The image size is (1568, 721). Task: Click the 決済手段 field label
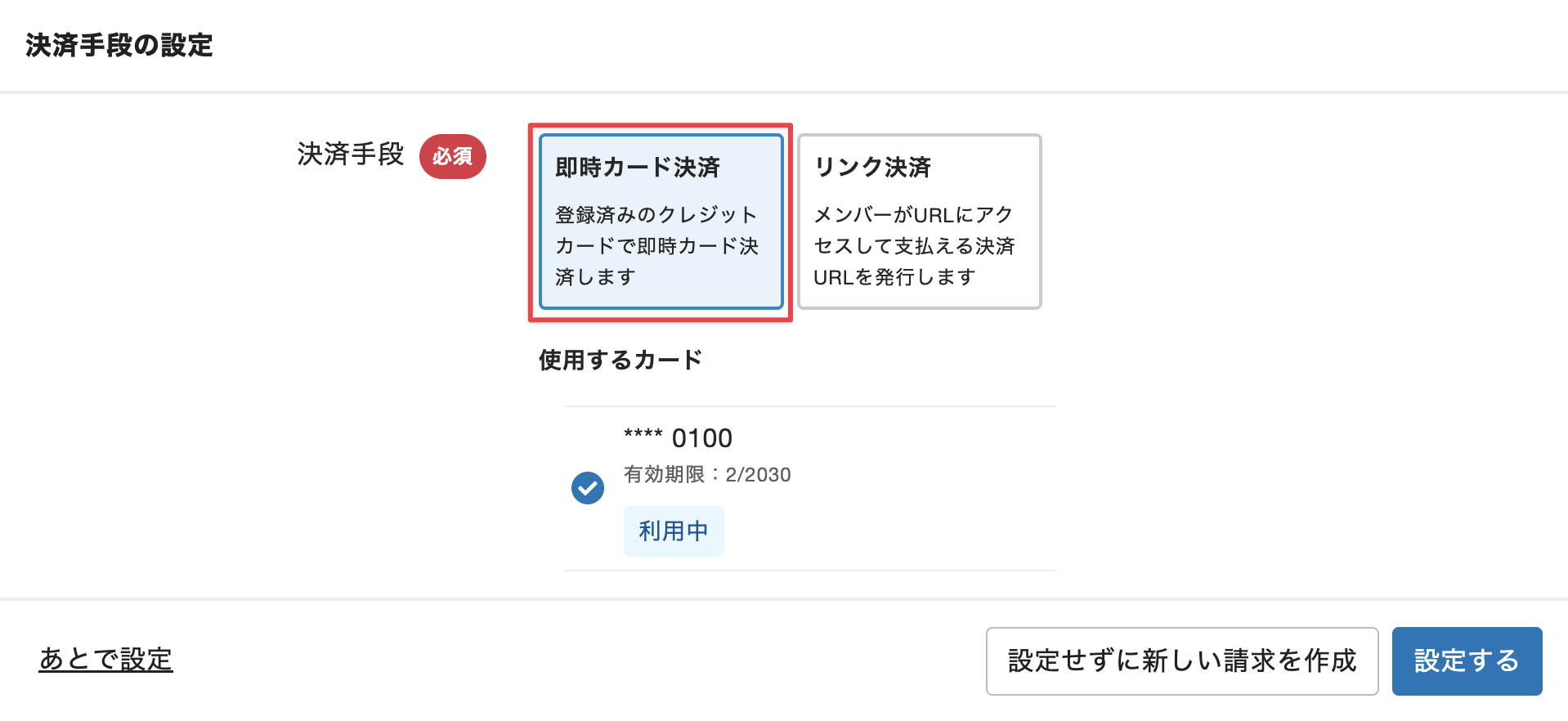[x=349, y=155]
